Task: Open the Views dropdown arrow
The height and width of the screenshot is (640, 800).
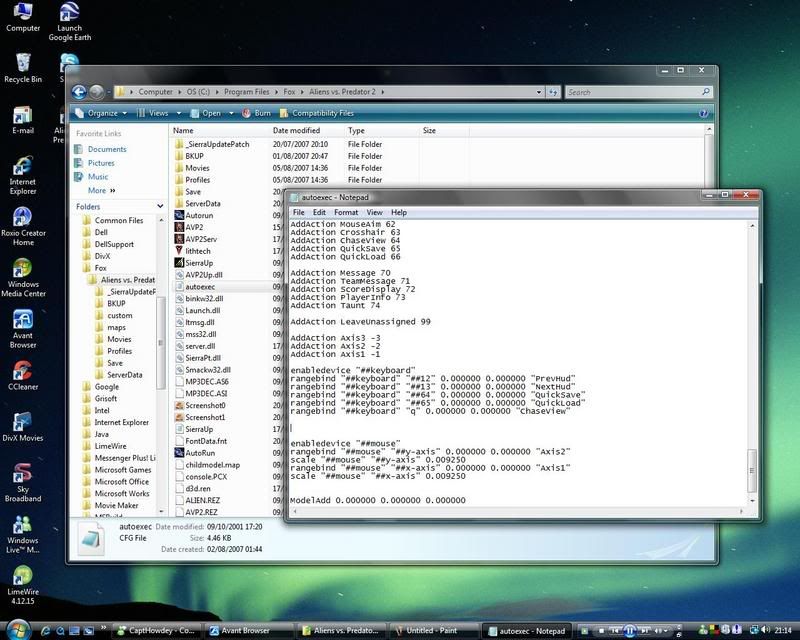Action: [x=179, y=113]
